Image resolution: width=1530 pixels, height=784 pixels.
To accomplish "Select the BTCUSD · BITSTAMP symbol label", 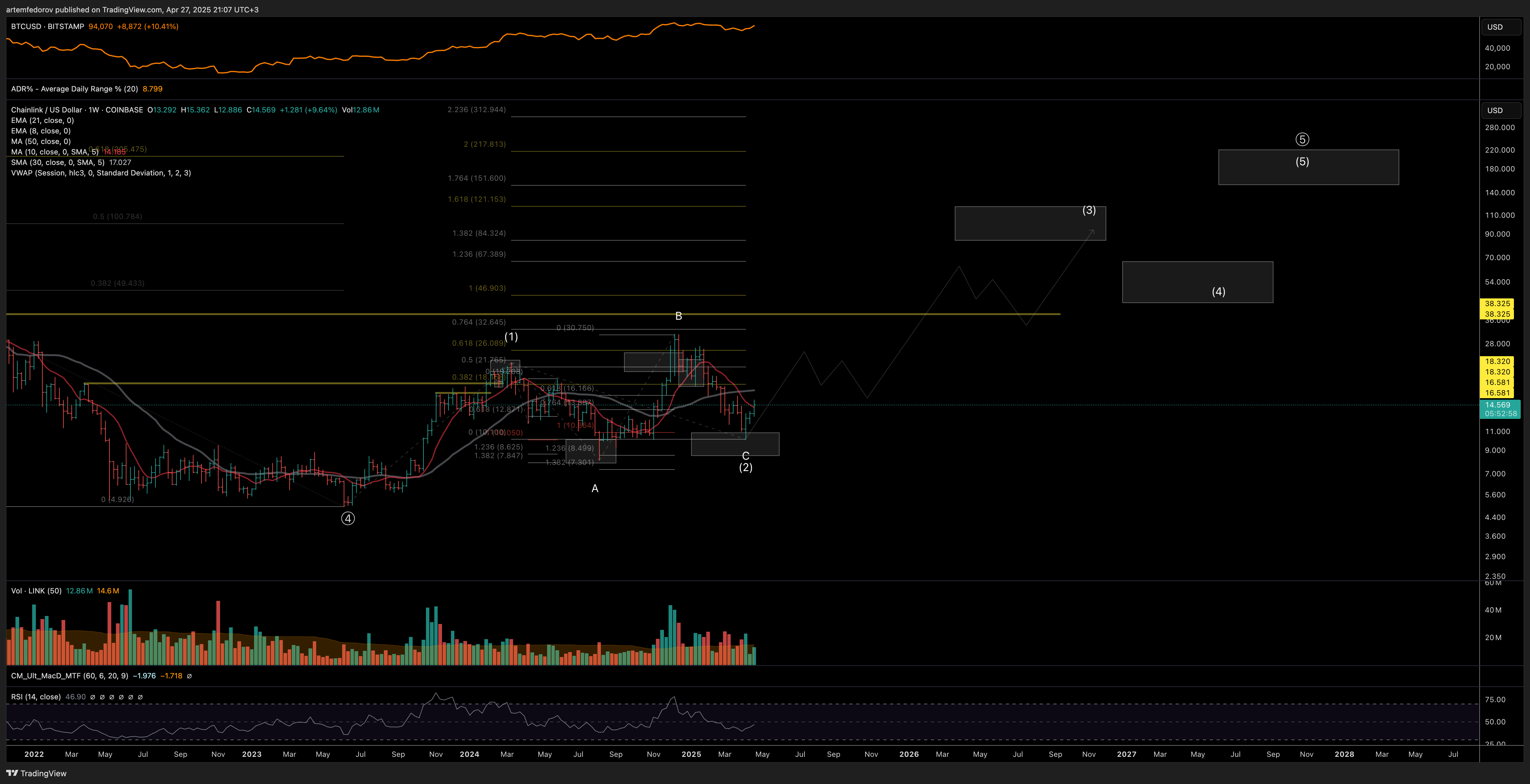I will click(48, 27).
